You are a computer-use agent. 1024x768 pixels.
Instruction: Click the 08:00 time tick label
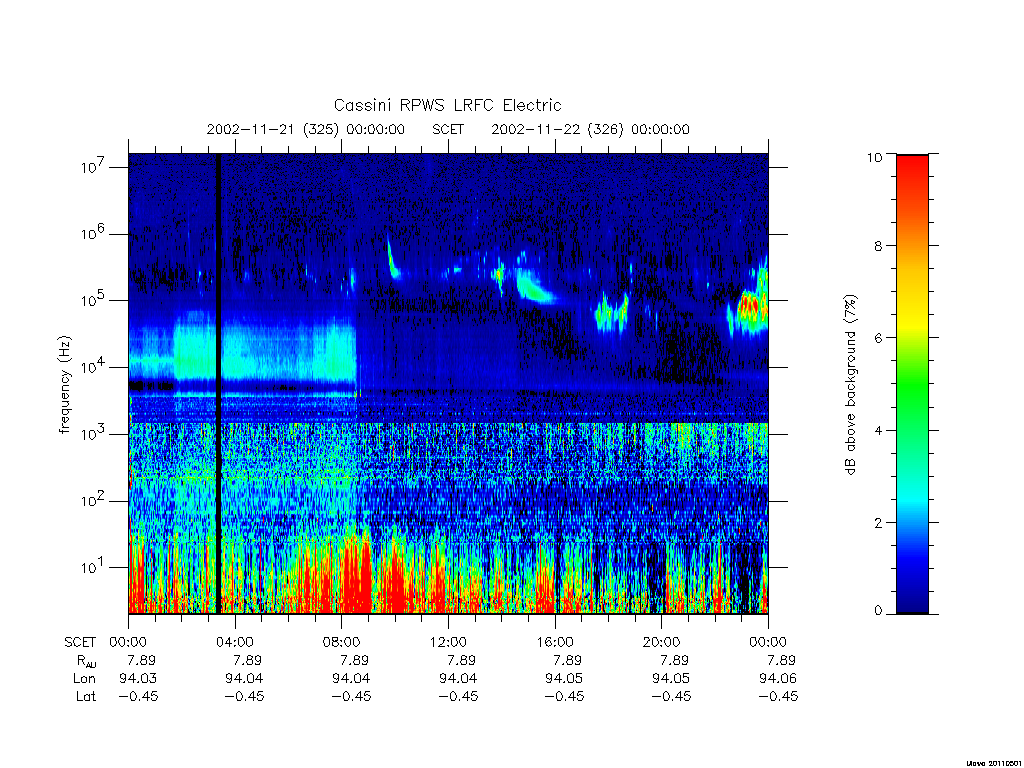coord(342,642)
